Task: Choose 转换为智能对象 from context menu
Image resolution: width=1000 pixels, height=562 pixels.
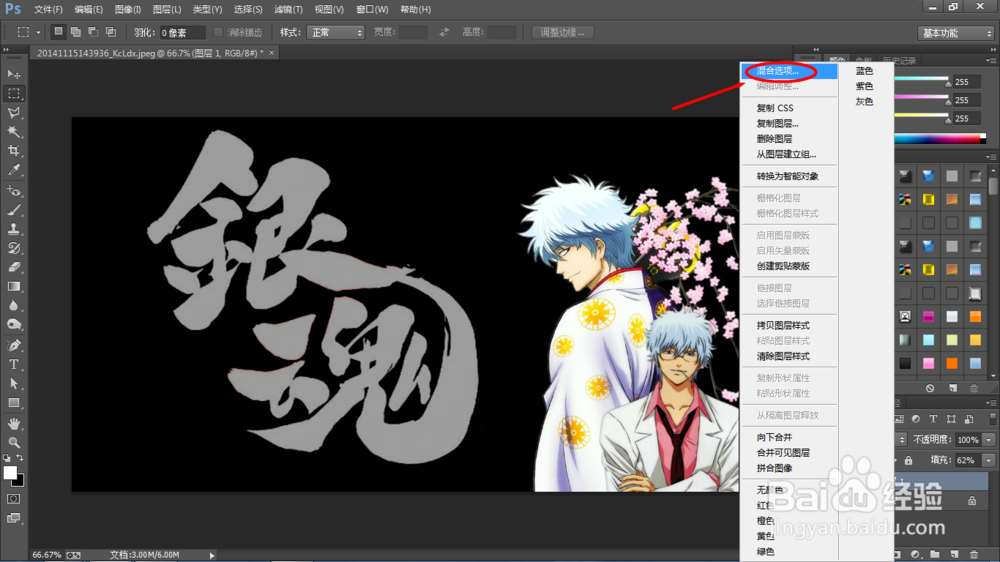Action: coord(790,176)
